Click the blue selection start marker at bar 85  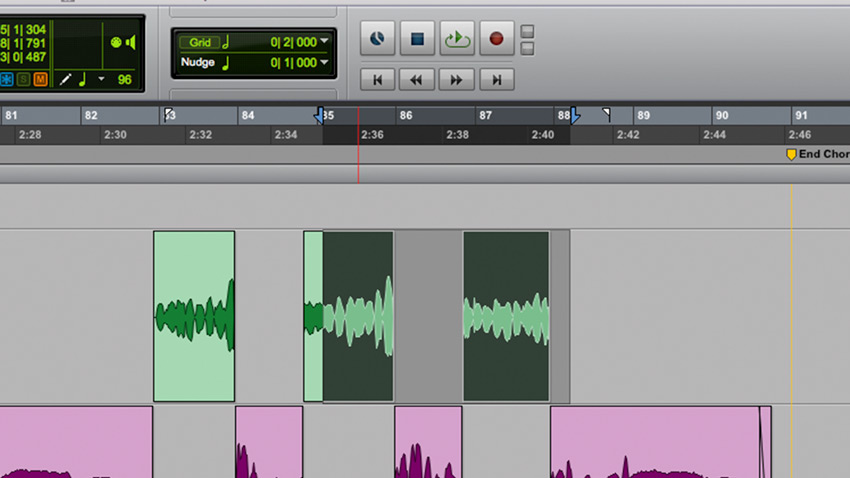click(319, 115)
